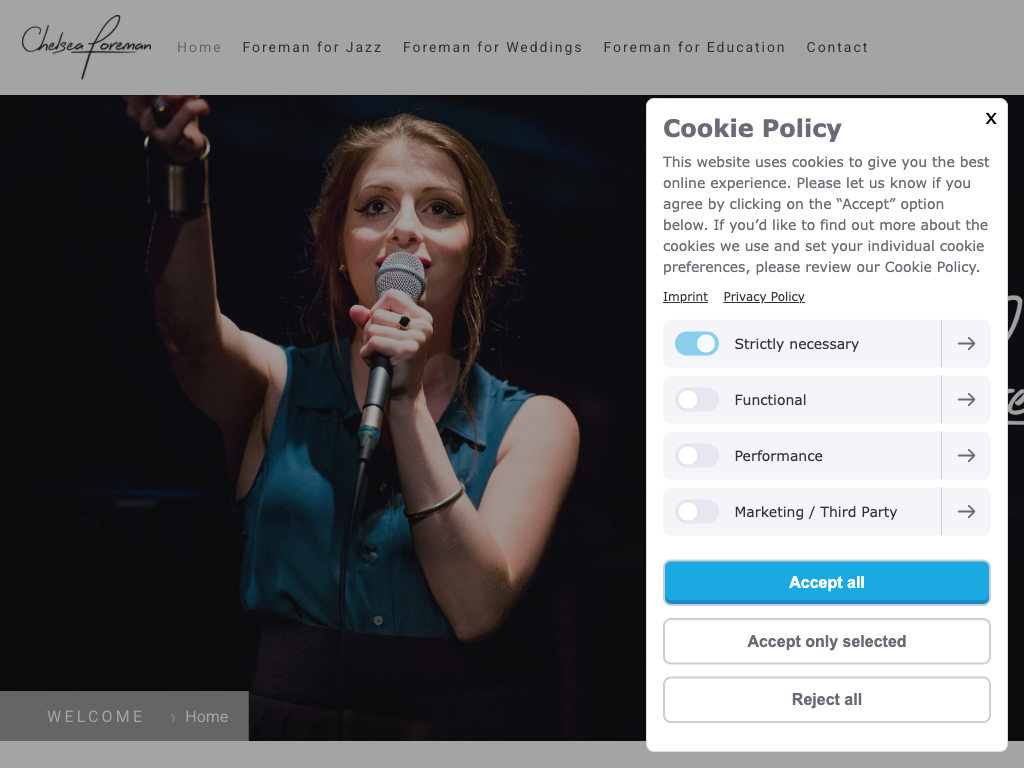Screen dimensions: 1024x768
Task: Expand Strictly necessary details arrow
Action: (x=966, y=344)
